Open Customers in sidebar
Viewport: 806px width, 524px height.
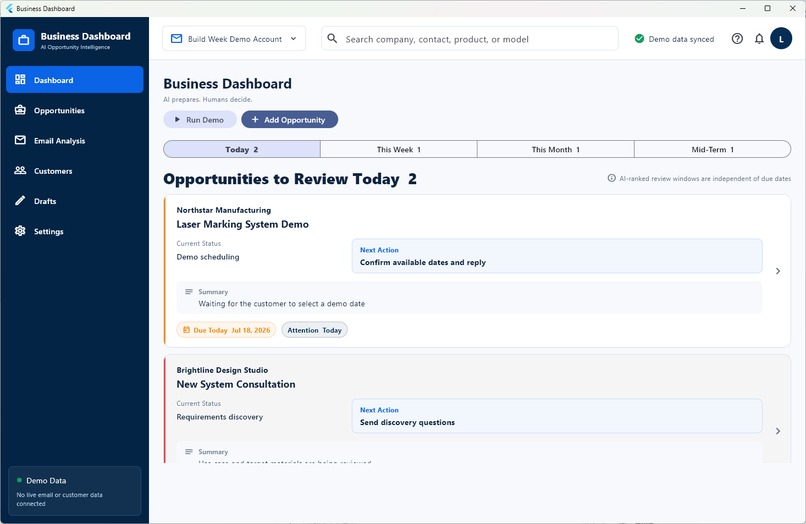75,171
